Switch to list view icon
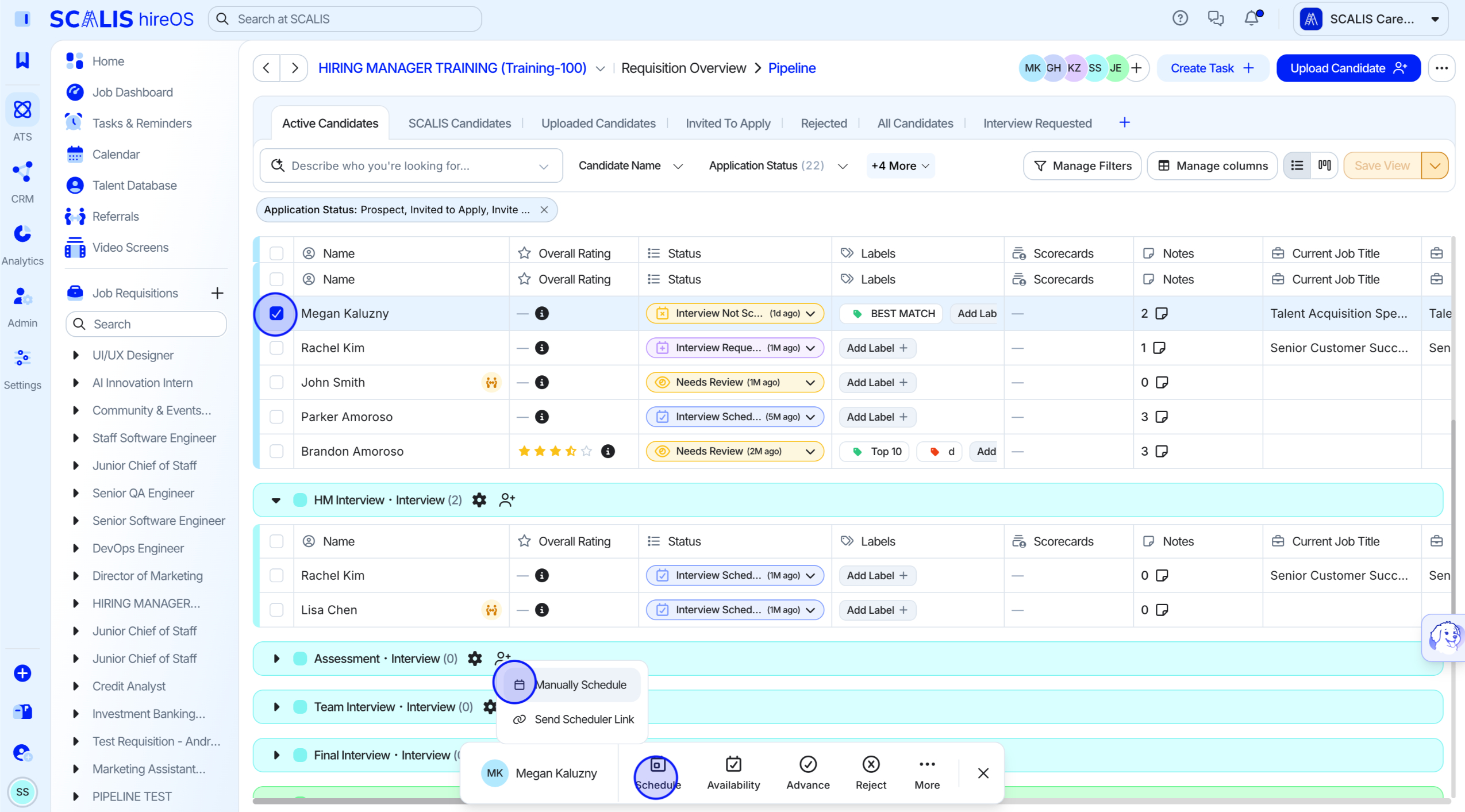The height and width of the screenshot is (812, 1465). pos(1297,166)
